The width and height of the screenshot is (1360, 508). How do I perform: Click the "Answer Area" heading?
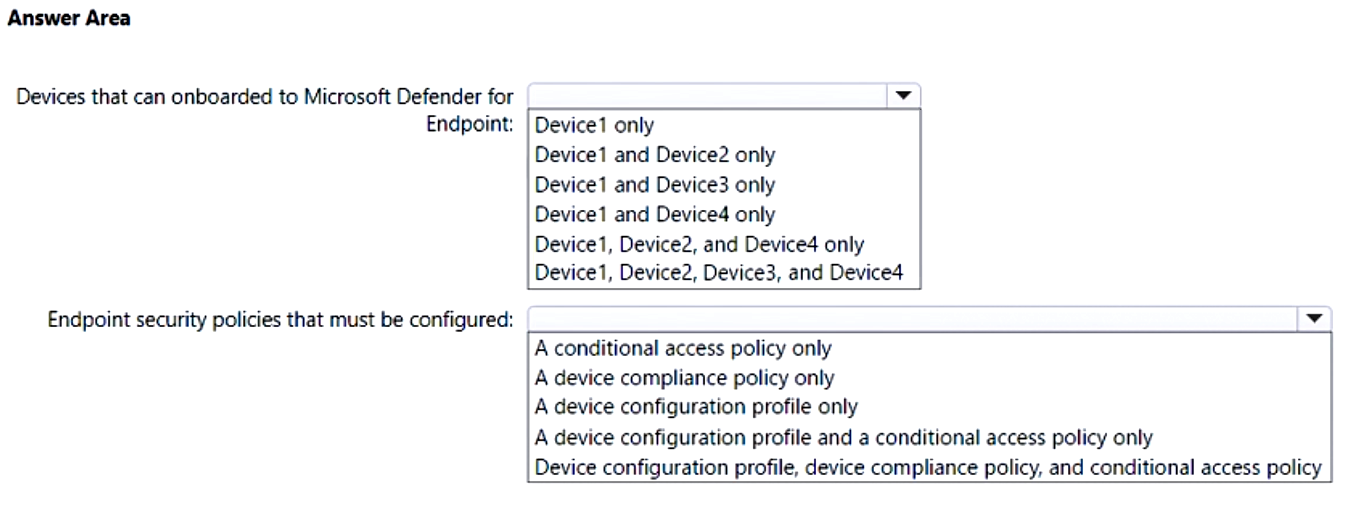tap(68, 18)
